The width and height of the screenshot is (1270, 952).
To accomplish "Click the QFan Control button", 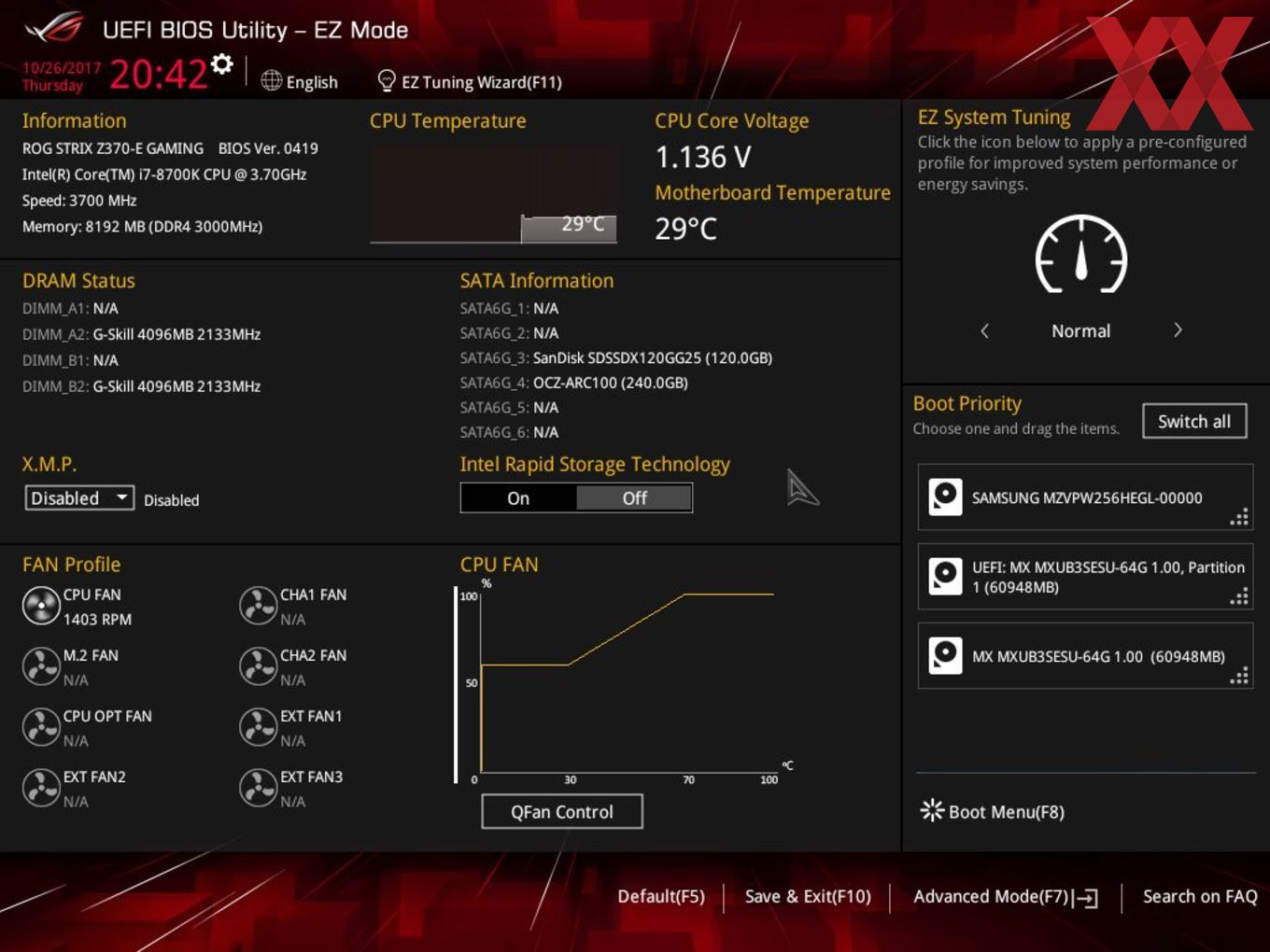I will tap(562, 812).
